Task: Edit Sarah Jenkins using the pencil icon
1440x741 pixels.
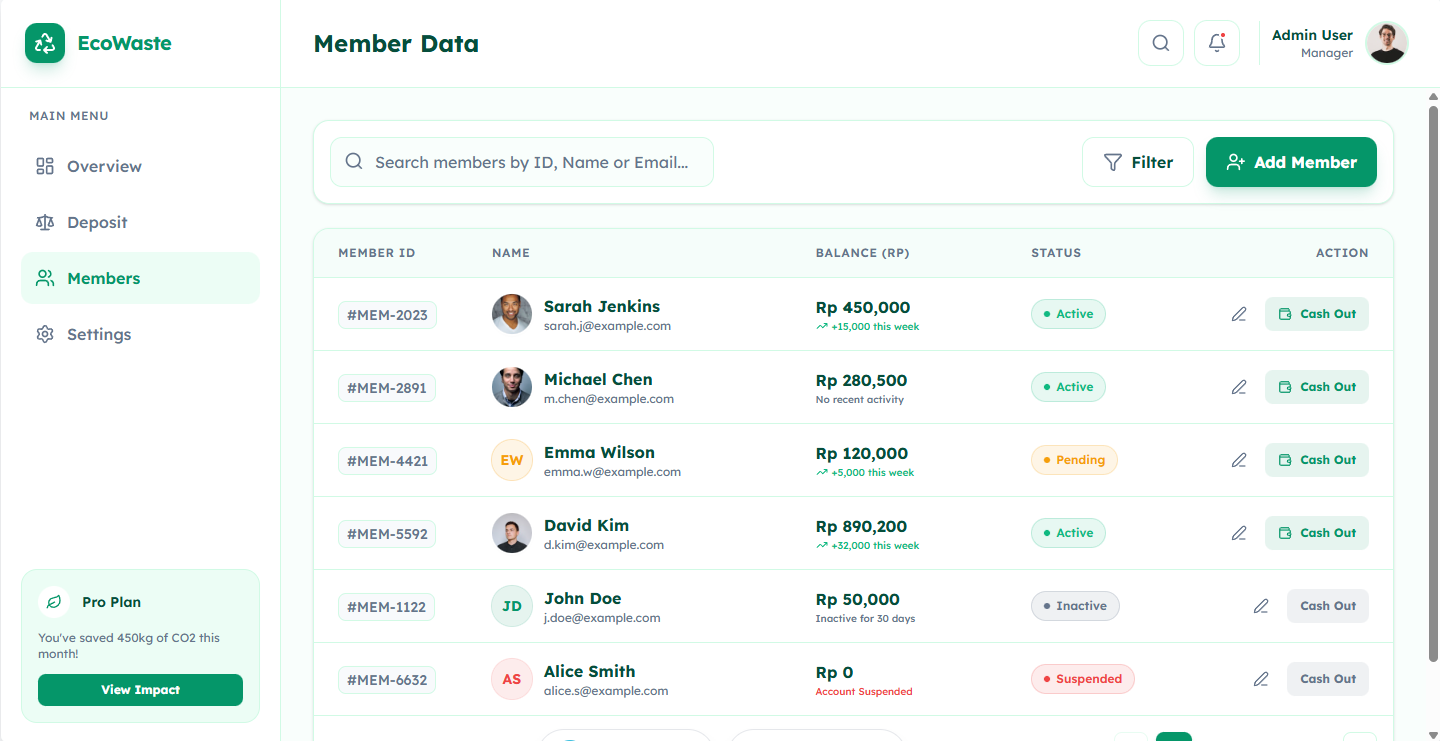Action: click(x=1239, y=314)
